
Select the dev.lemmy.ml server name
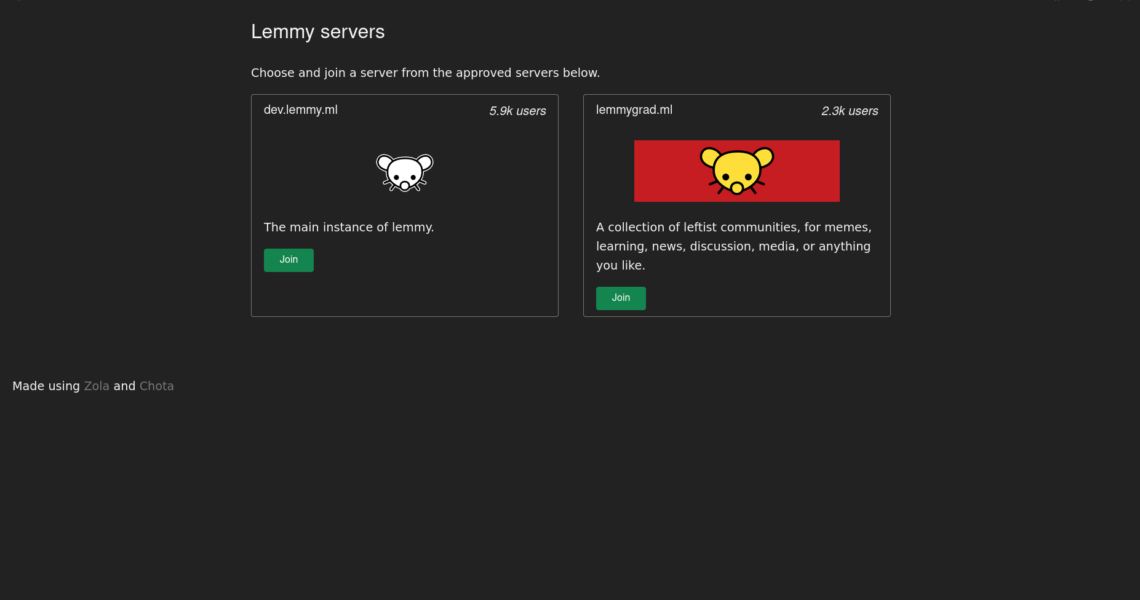(x=300, y=110)
